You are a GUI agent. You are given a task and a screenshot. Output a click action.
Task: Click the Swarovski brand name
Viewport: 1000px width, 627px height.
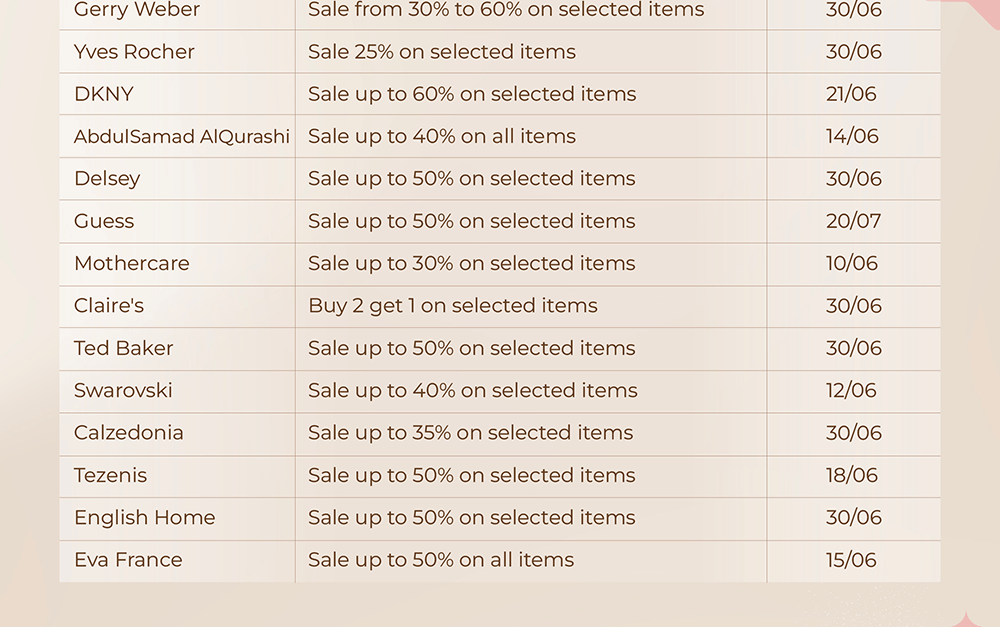pyautogui.click(x=123, y=390)
